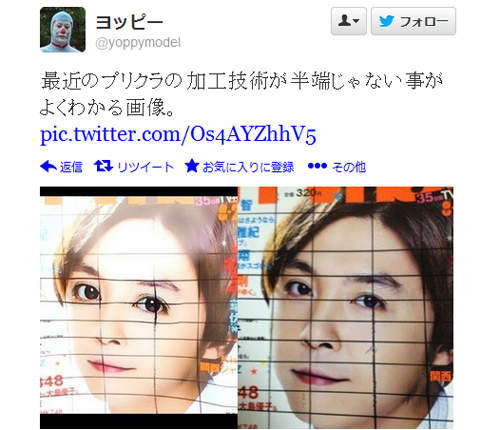This screenshot has width=500, height=430.
Task: Click the person silhouette icon
Action: coord(345,21)
